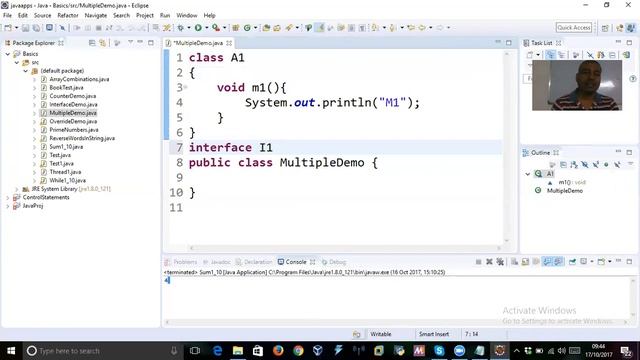Collapse the src folder node
Viewport: 640px width, 360px height.
(17, 62)
